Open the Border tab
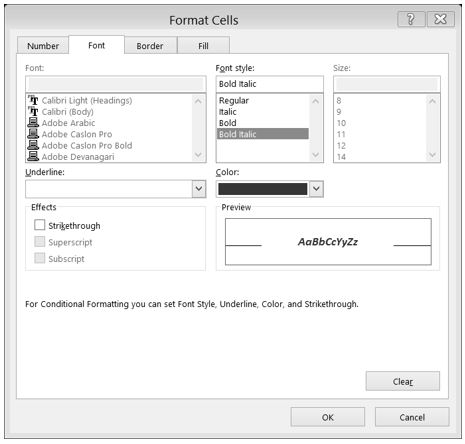The width and height of the screenshot is (465, 444). 150,46
